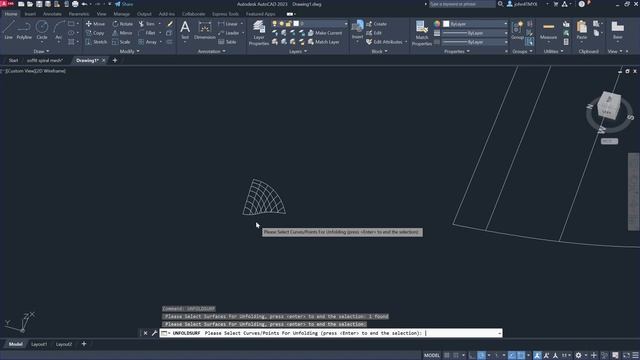Image resolution: width=640 pixels, height=360 pixels.
Task: Click the Paste icon
Action: (582, 30)
